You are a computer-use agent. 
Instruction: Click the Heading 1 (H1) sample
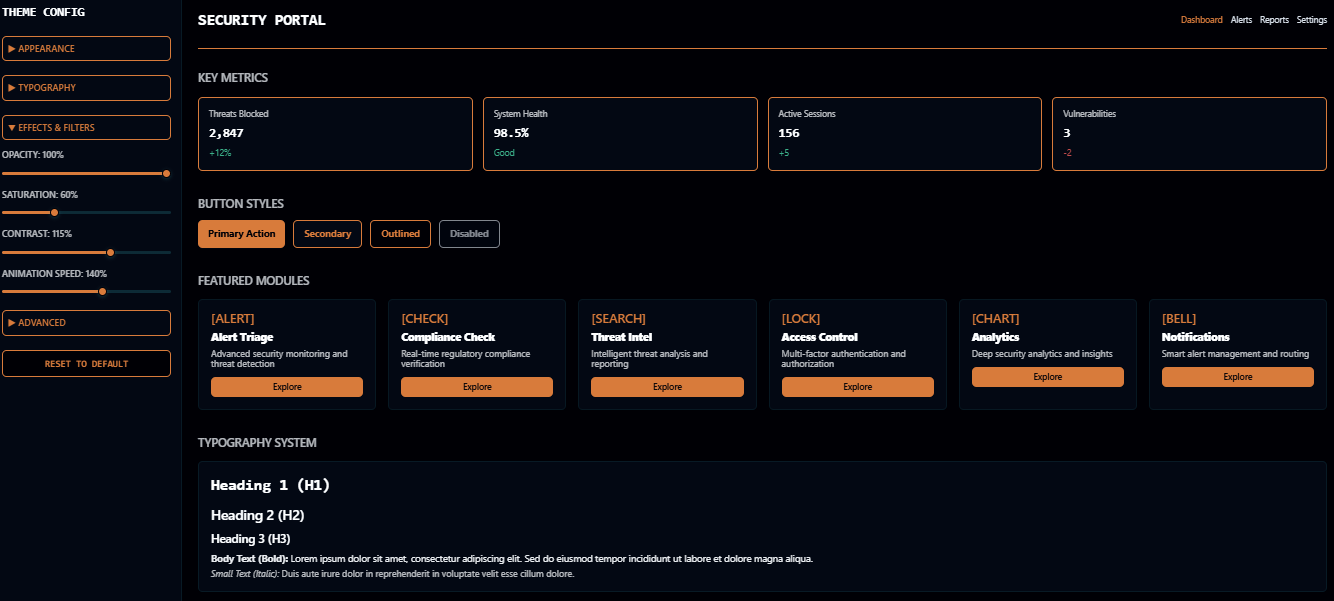click(x=270, y=485)
